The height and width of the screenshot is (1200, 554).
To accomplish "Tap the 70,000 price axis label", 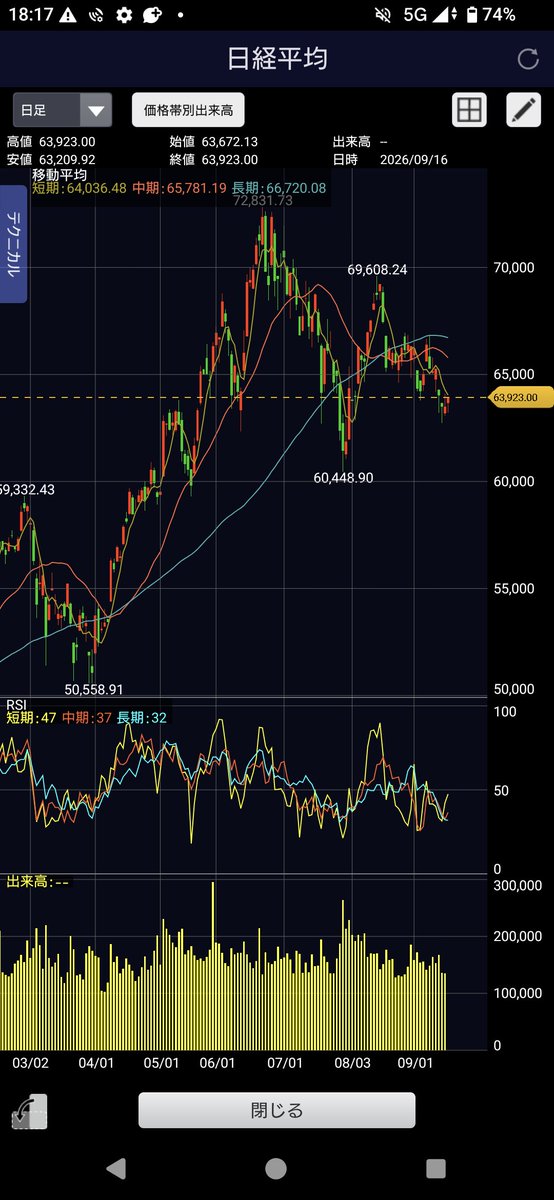I will 514,268.
